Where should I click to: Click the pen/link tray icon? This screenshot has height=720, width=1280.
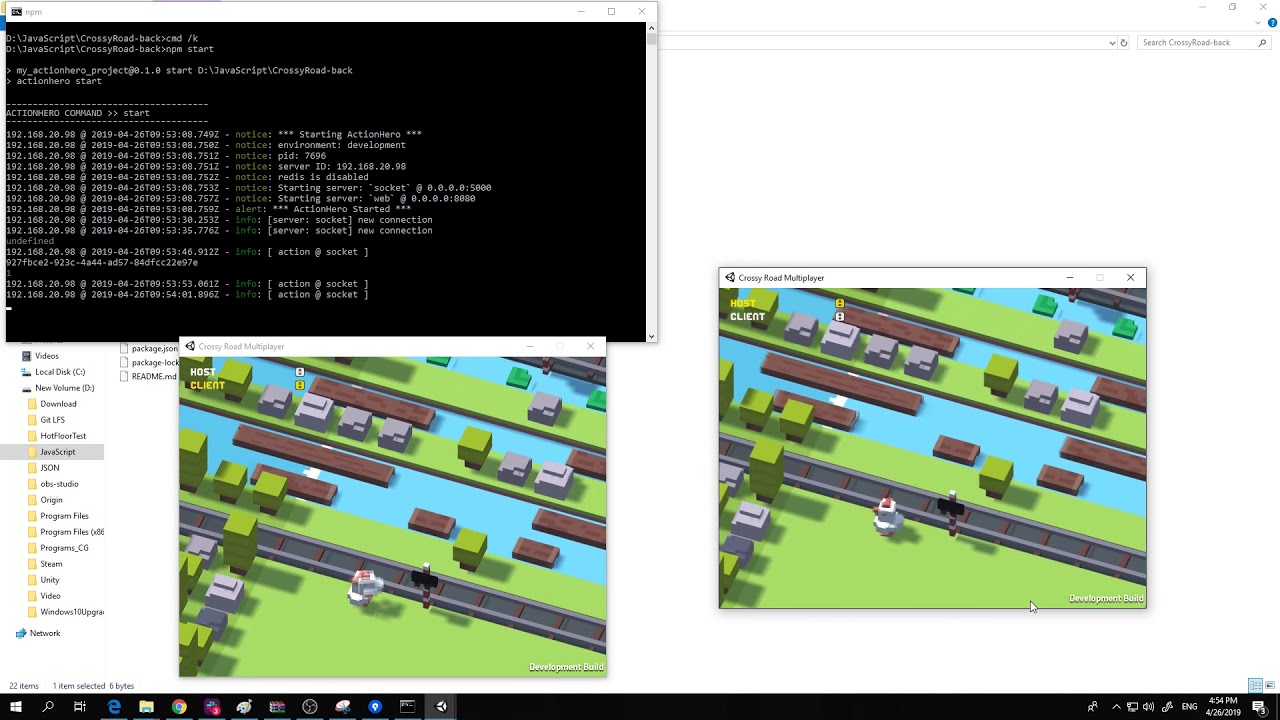(1166, 707)
